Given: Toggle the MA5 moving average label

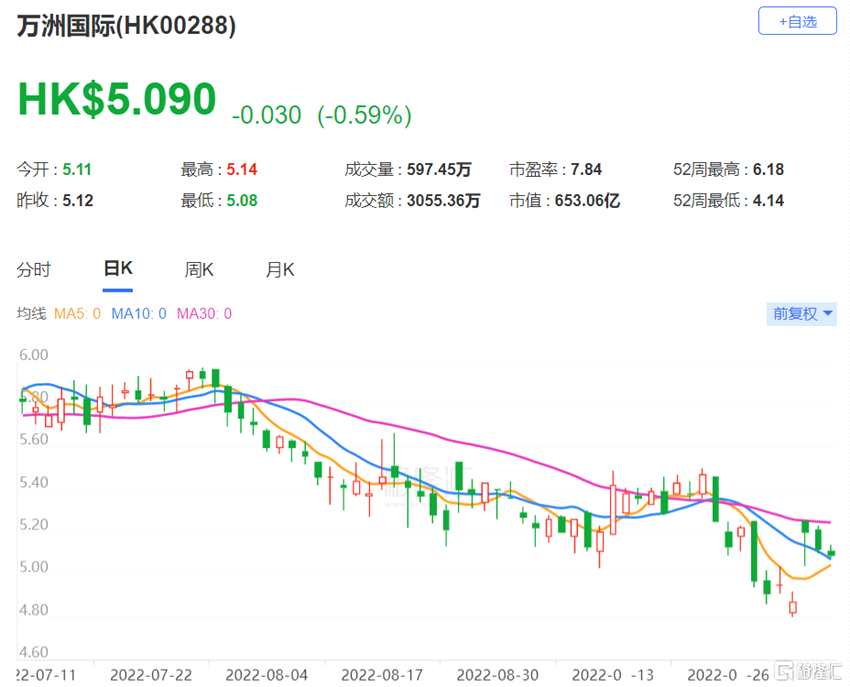Looking at the screenshot, I should (78, 313).
